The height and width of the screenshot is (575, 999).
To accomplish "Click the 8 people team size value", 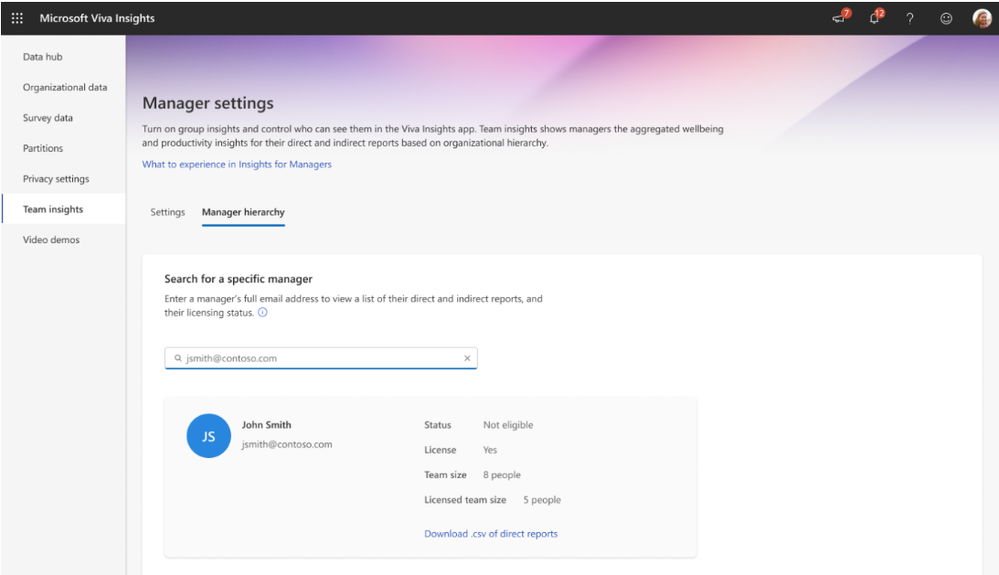I will coord(501,475).
